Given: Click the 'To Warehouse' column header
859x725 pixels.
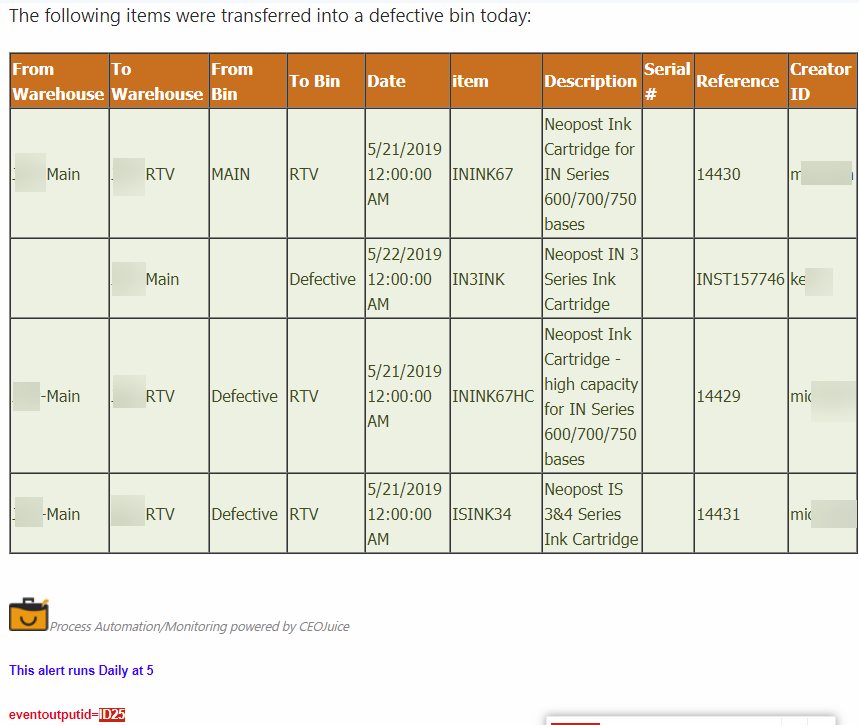Looking at the screenshot, I should click(159, 81).
